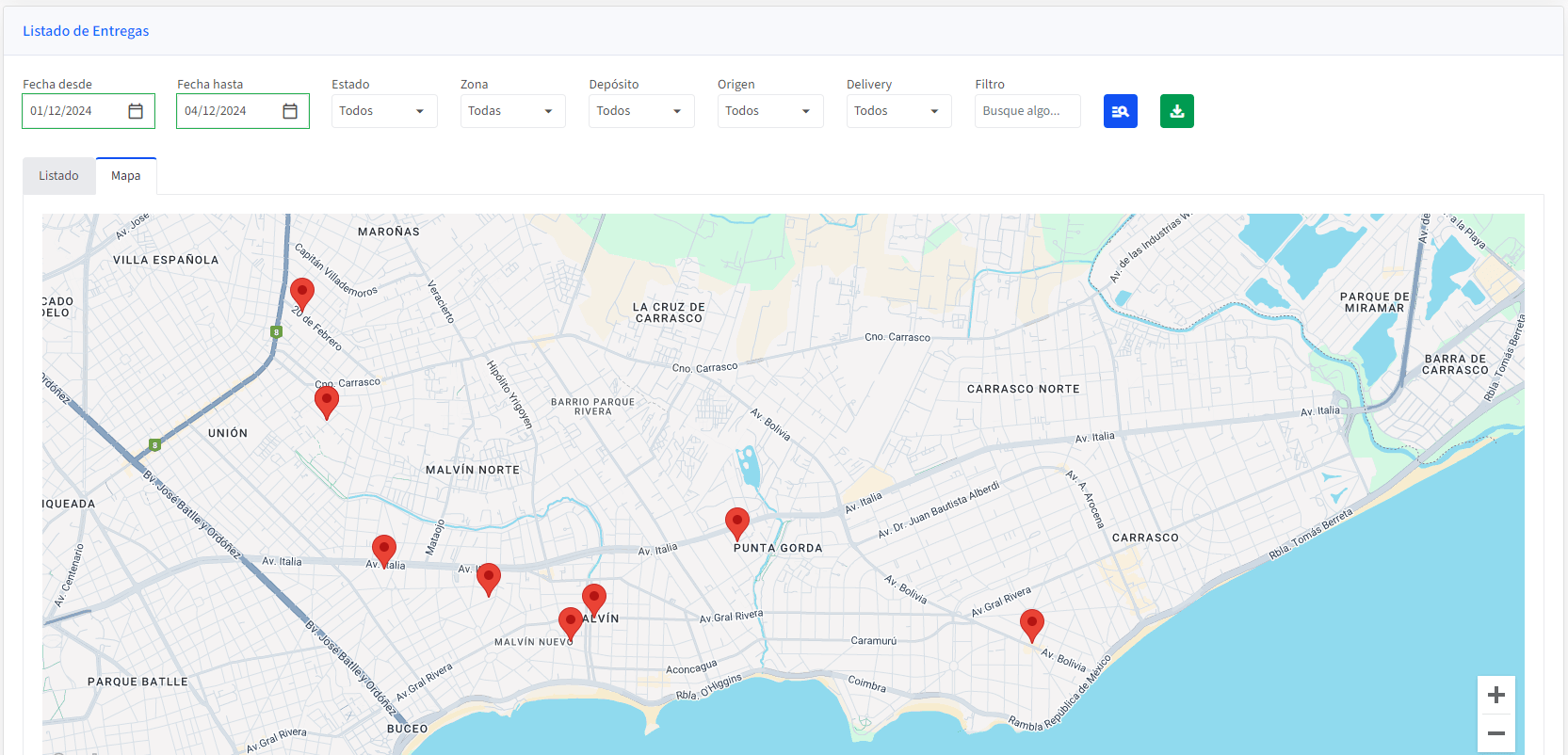Click the map marker near Punta Gorda
The width and height of the screenshot is (1568, 755).
point(736,522)
